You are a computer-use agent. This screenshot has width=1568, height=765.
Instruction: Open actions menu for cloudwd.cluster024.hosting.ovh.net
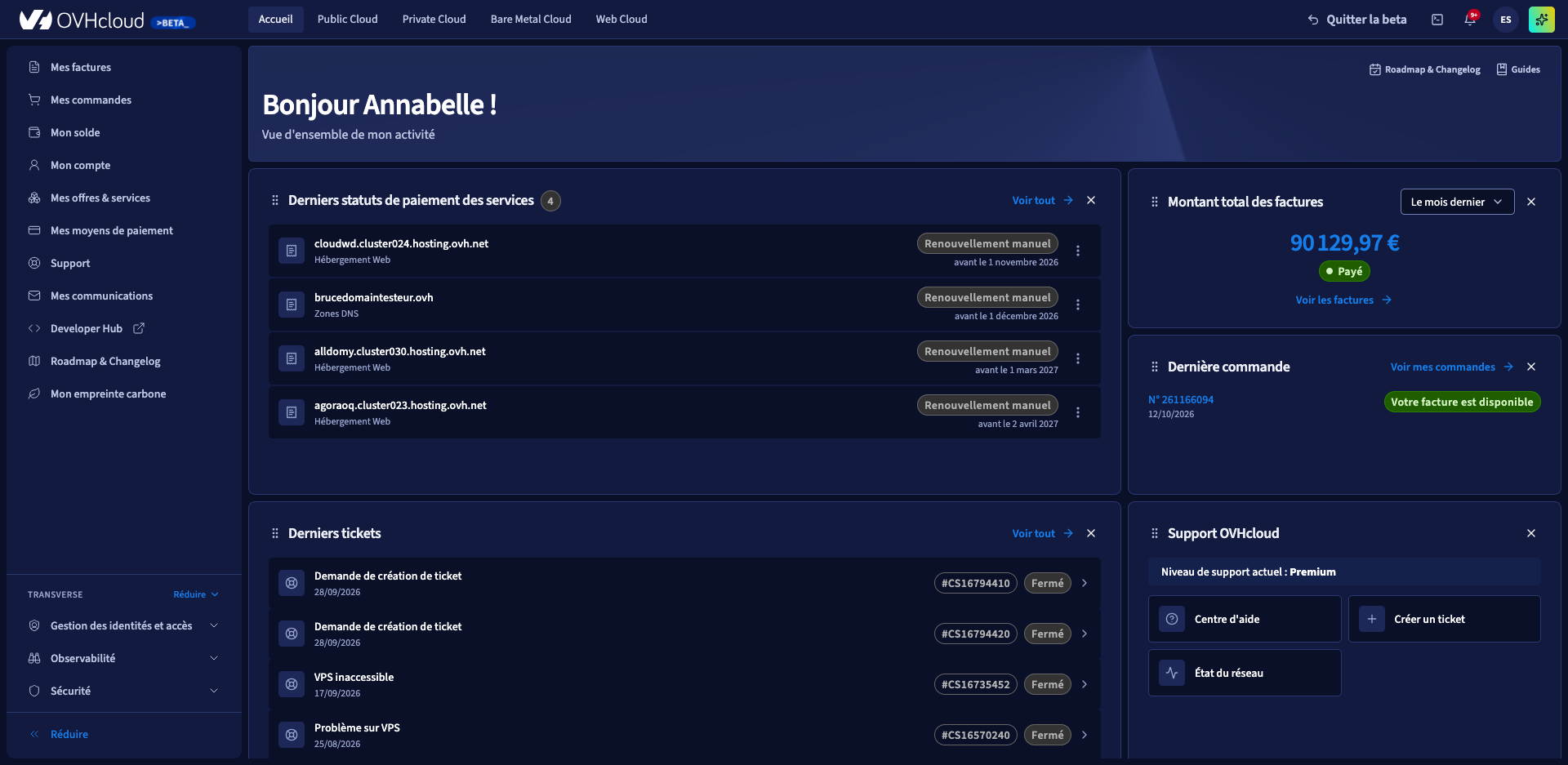coord(1078,251)
